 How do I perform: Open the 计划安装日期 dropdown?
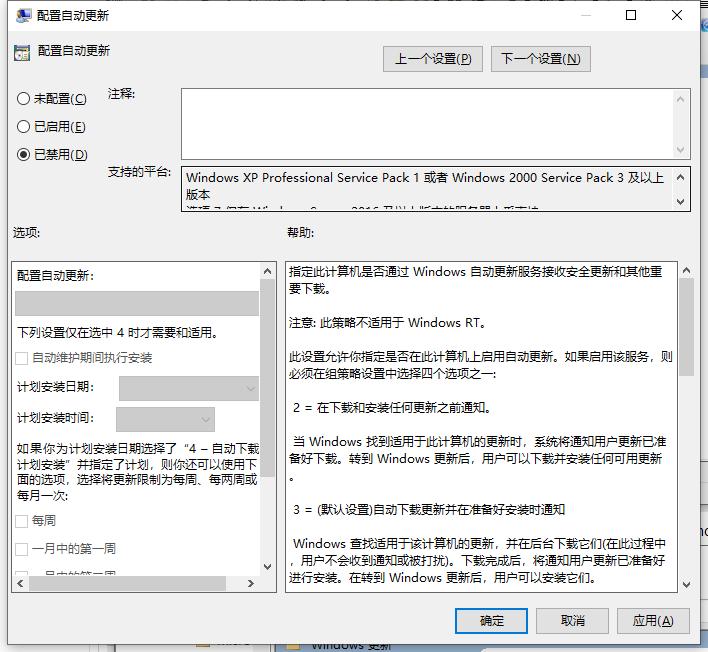189,388
